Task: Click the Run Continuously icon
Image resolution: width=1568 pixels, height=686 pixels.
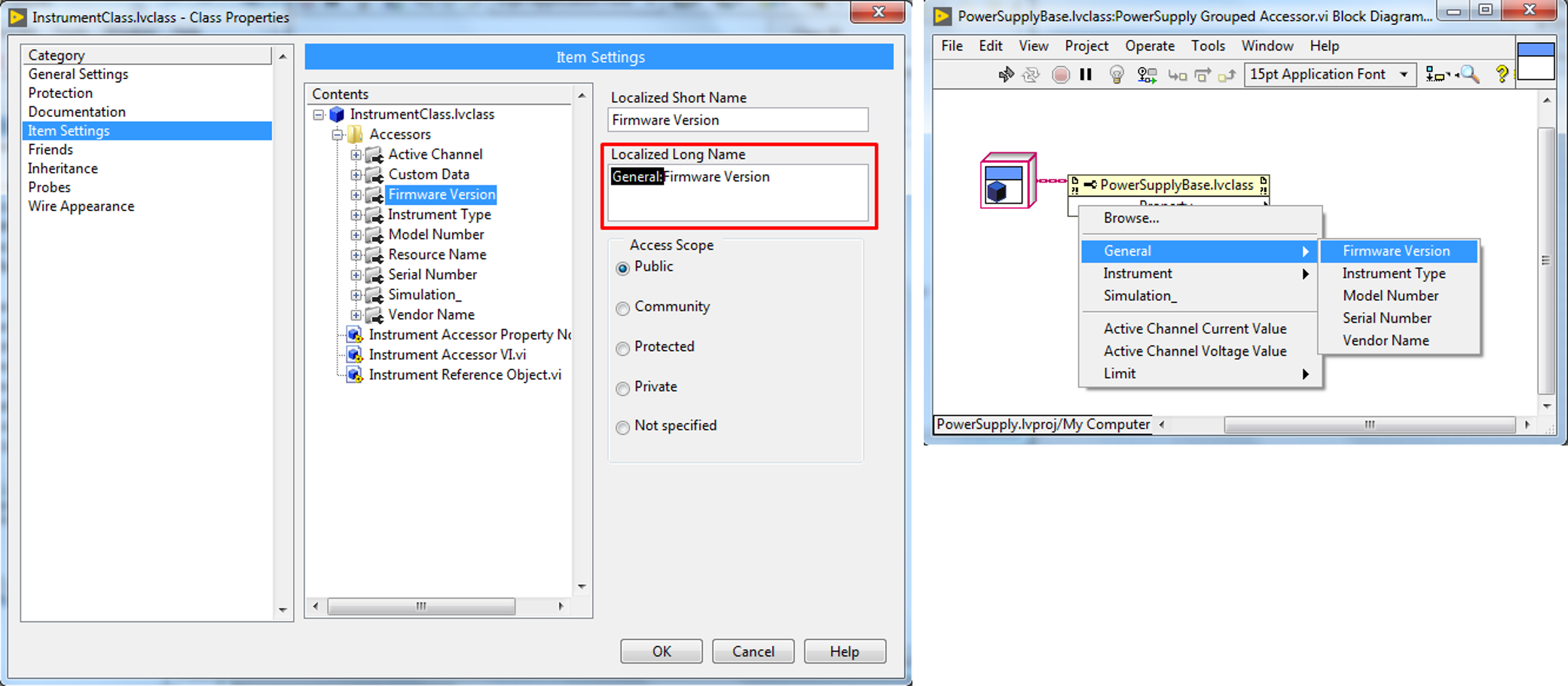Action: [x=1031, y=75]
